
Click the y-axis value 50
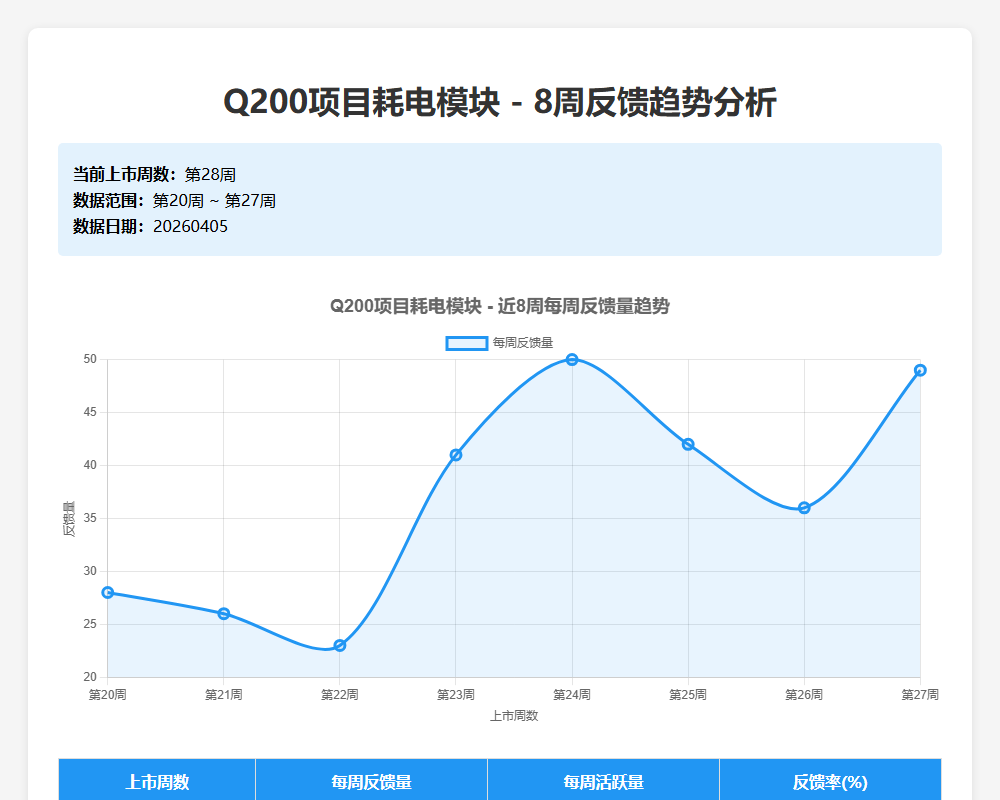tap(90, 359)
